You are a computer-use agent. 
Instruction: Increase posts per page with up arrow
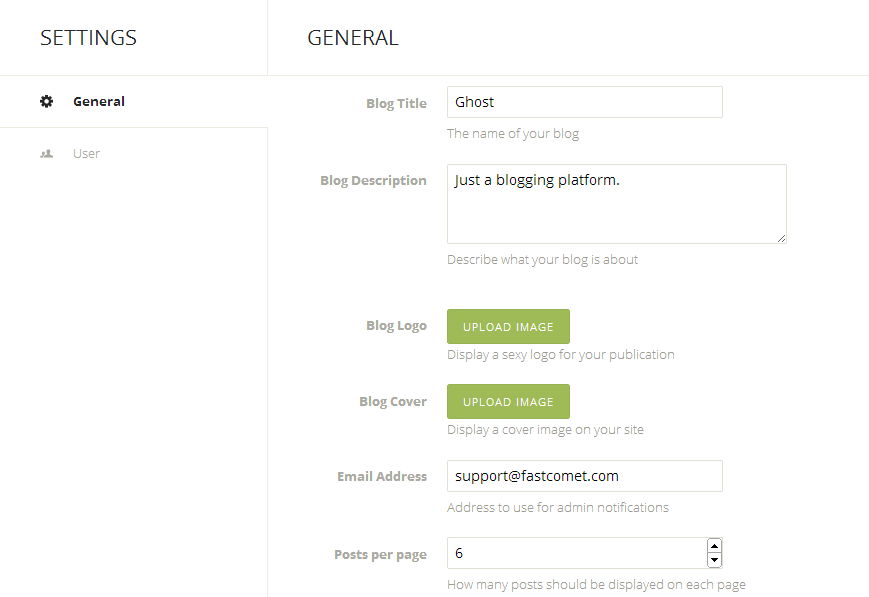(714, 546)
